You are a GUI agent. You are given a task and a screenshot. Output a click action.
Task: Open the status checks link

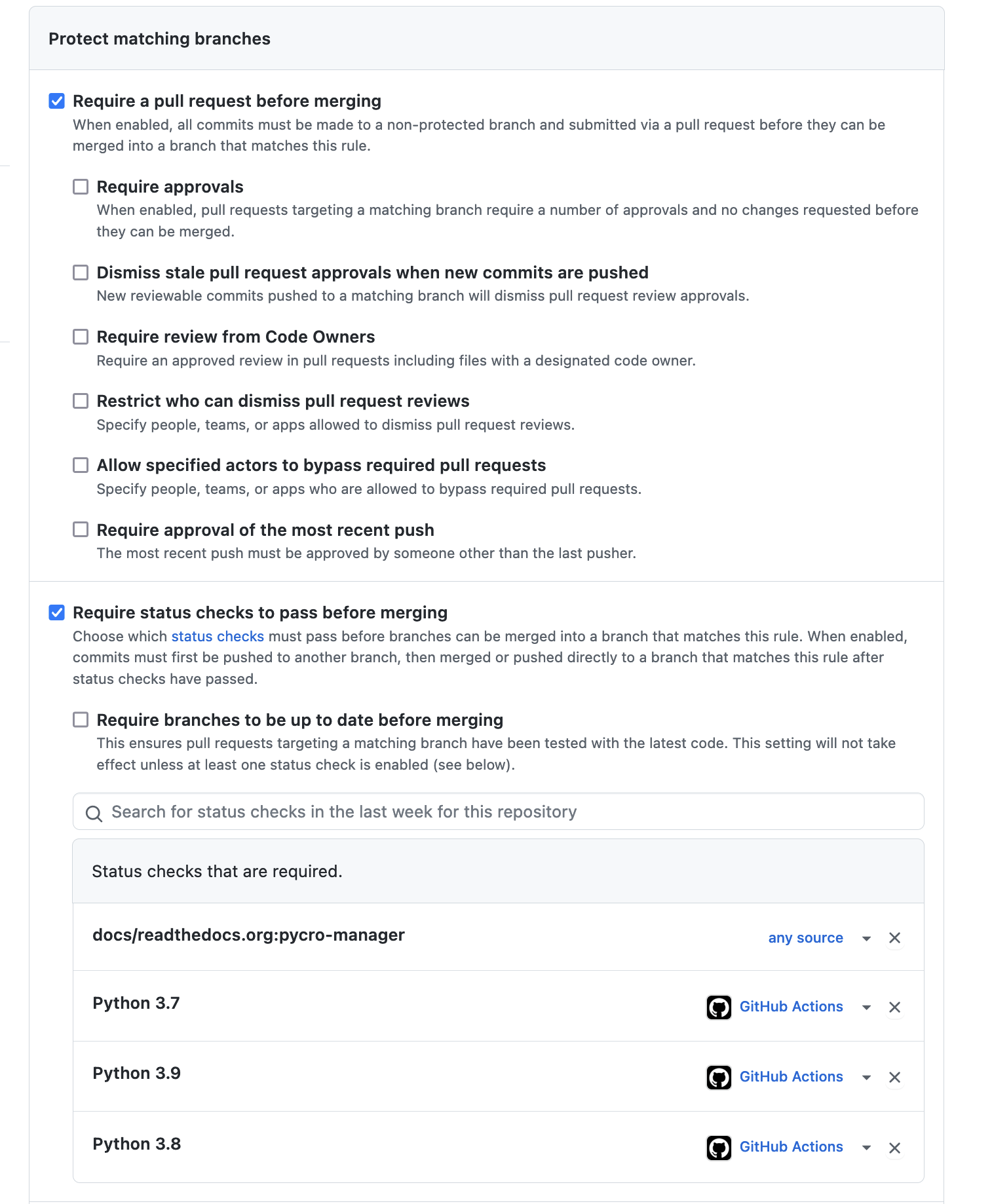coord(218,635)
